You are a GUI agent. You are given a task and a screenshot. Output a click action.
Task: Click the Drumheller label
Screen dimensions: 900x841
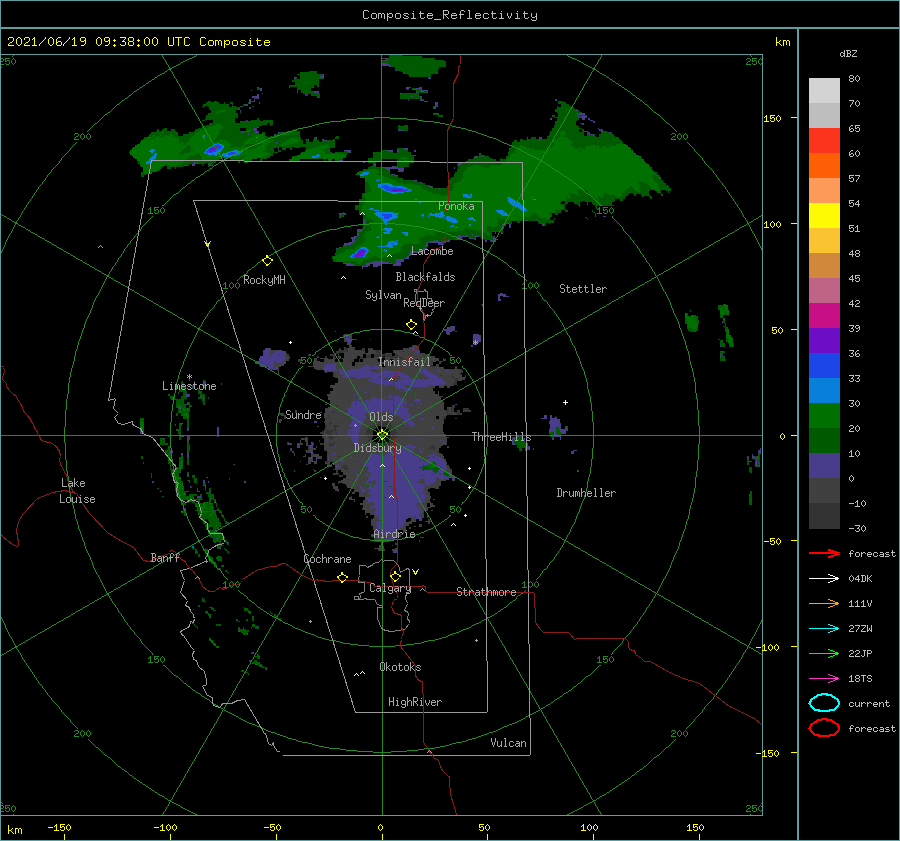coord(586,493)
